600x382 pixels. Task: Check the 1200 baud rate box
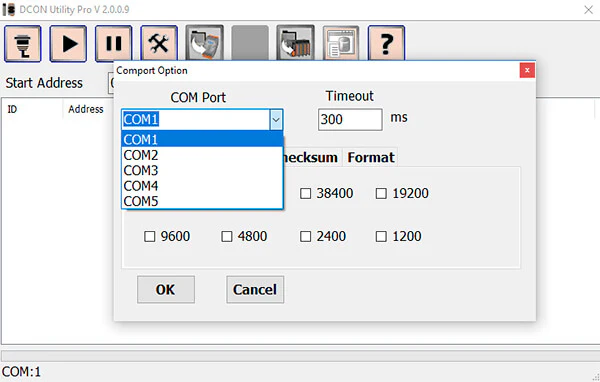[381, 236]
